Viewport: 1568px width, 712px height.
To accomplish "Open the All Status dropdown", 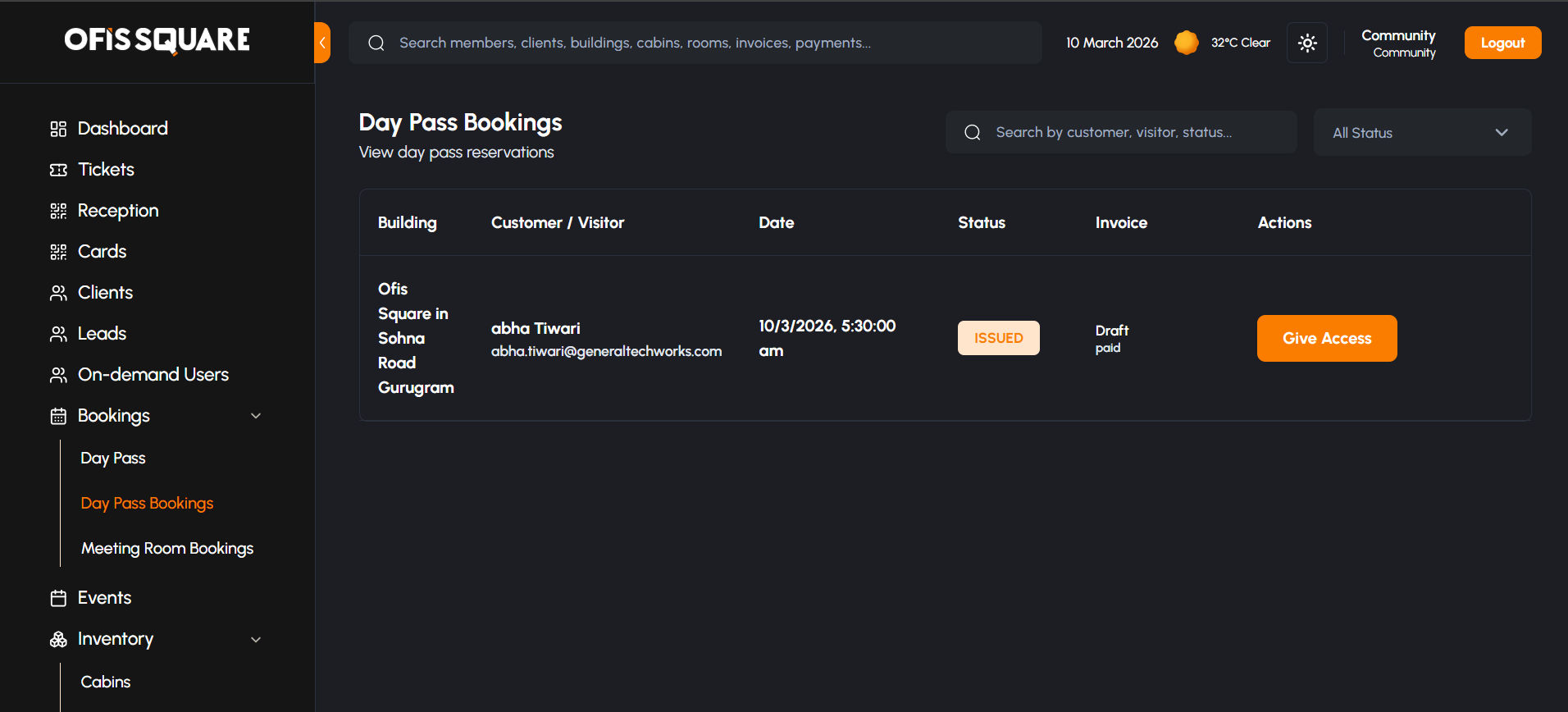I will click(x=1421, y=133).
